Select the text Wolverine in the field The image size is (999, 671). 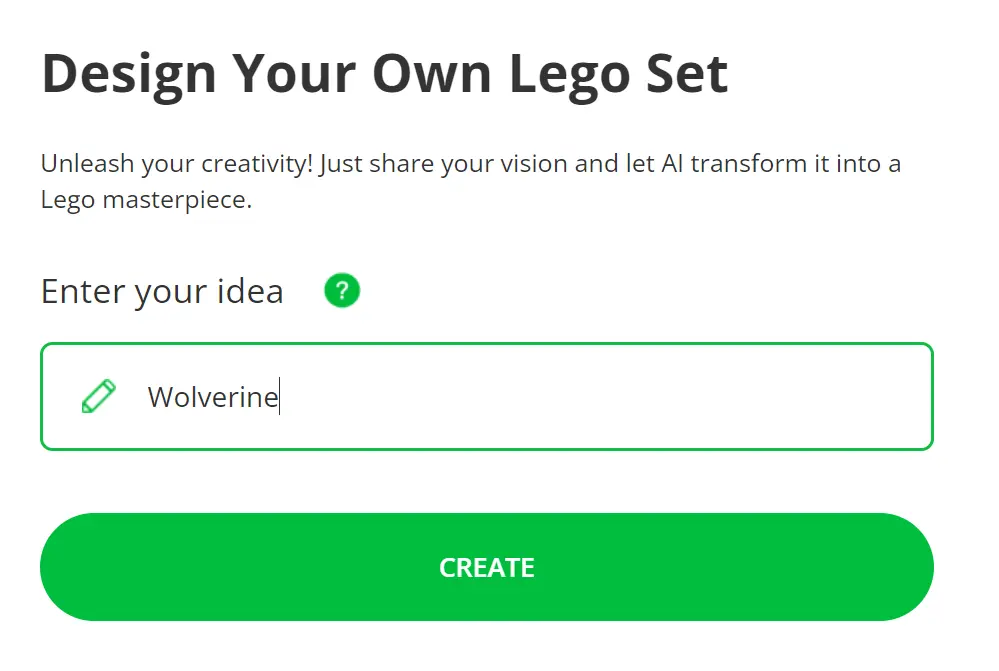[212, 396]
